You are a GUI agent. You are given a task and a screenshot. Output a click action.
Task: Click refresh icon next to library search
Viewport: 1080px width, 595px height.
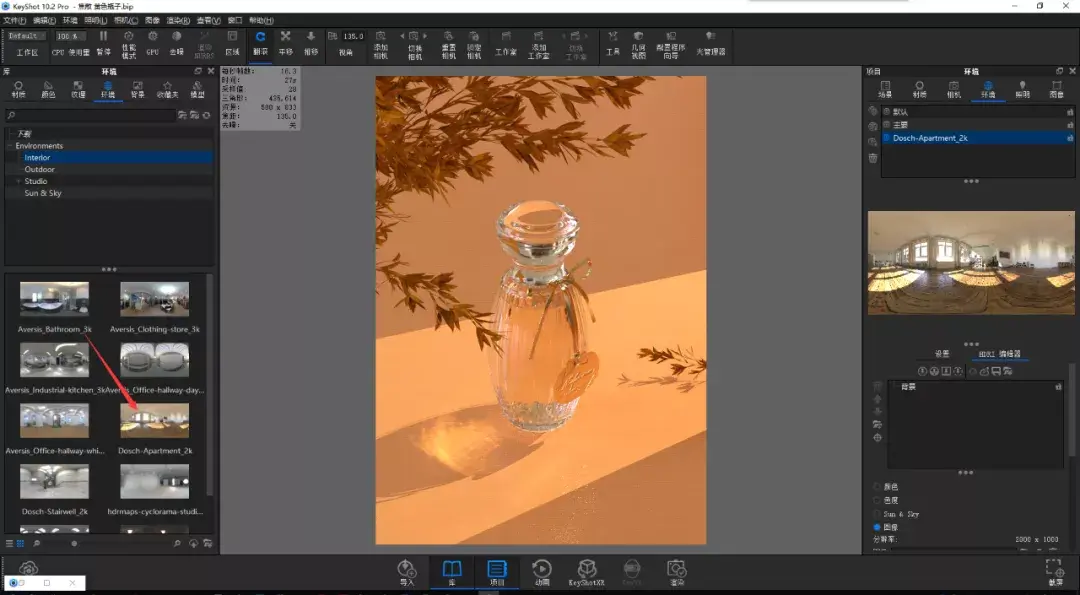click(207, 115)
